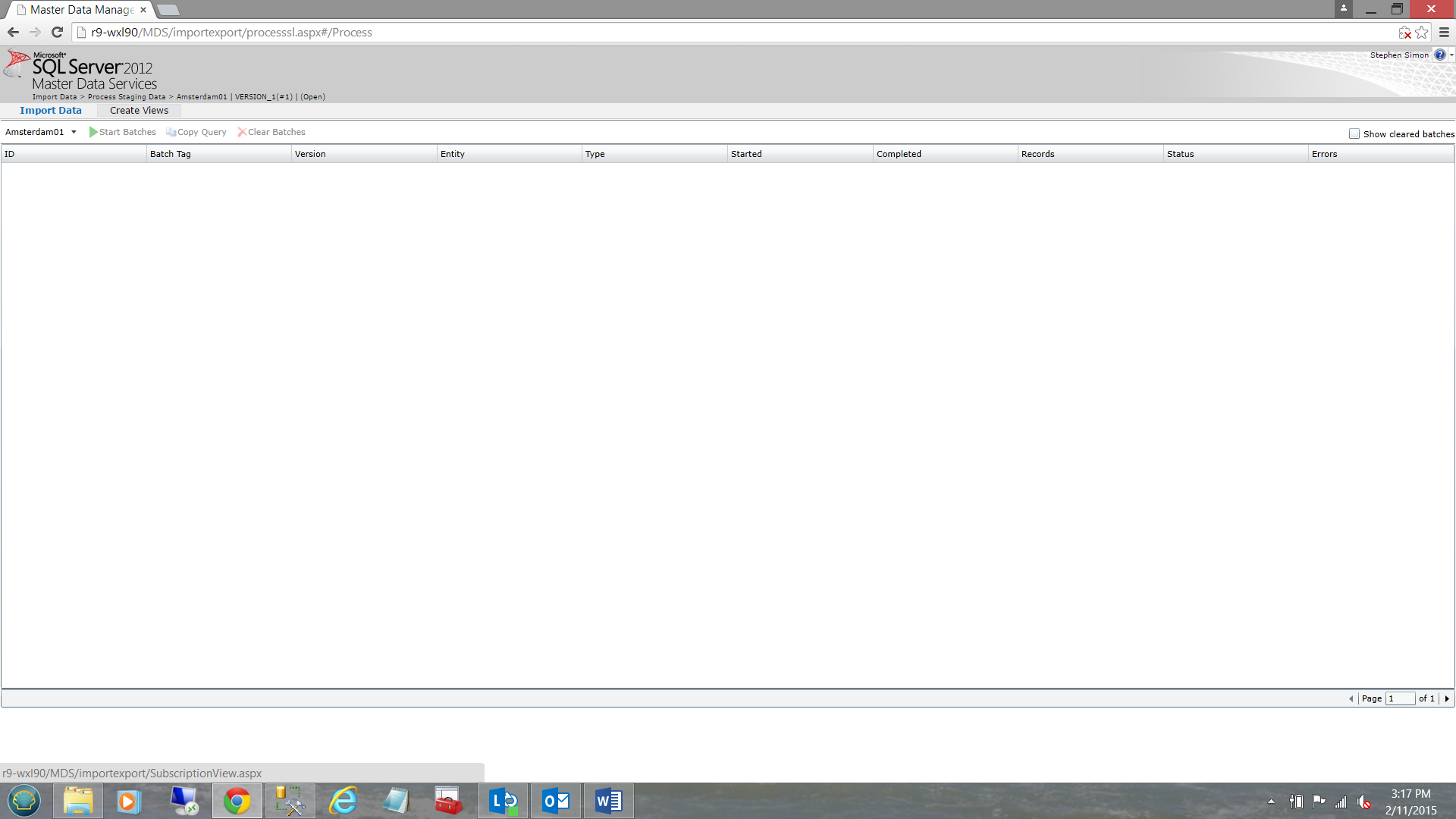The image size is (1456, 819).
Task: Go back with the browser back arrow
Action: (13, 32)
